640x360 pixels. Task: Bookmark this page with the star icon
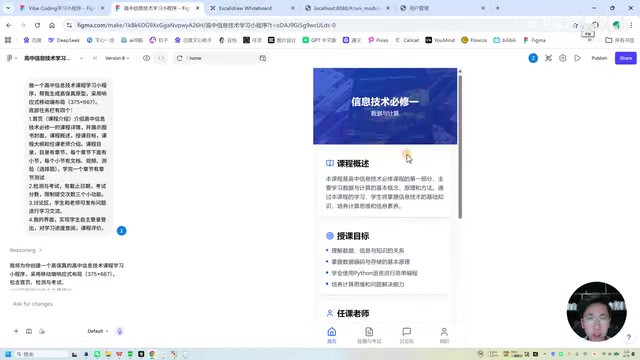tap(575, 25)
